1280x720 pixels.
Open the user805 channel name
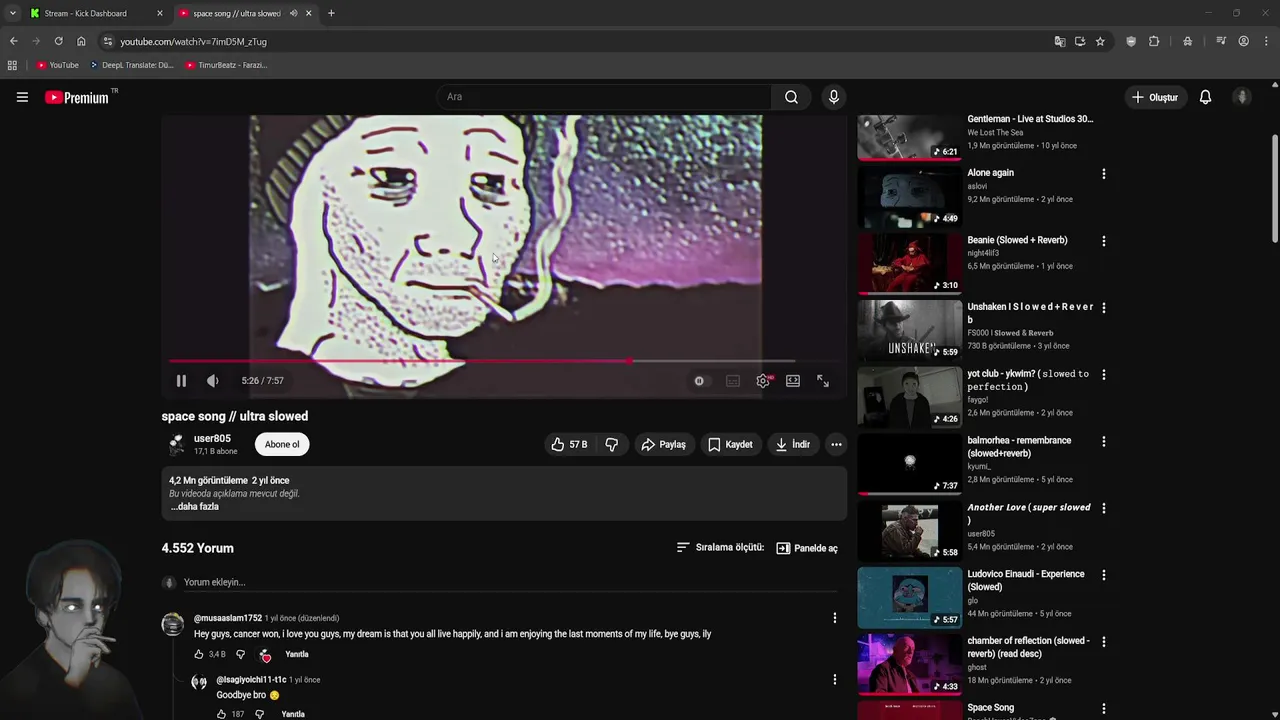pyautogui.click(x=212, y=438)
